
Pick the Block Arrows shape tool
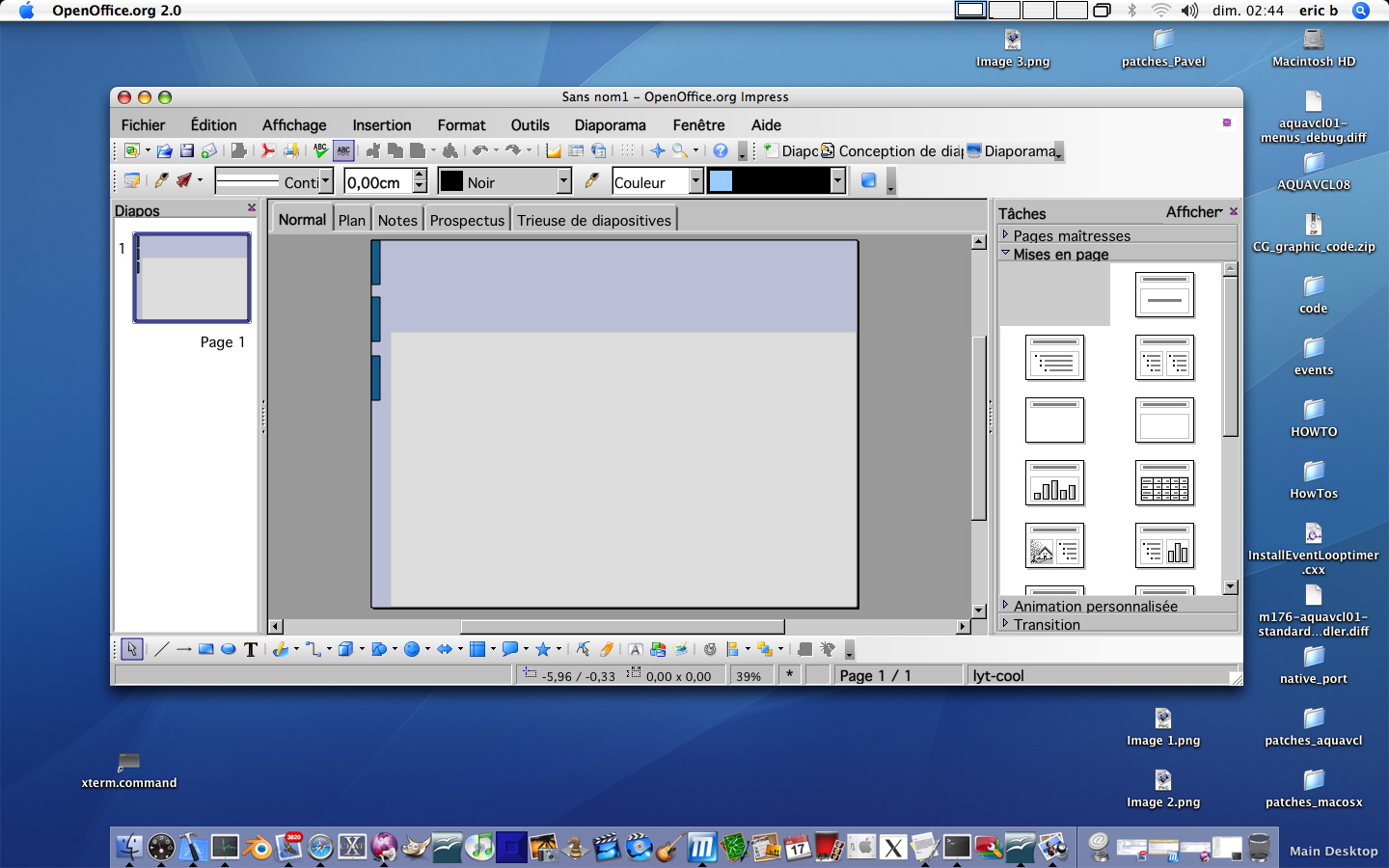(x=444, y=649)
